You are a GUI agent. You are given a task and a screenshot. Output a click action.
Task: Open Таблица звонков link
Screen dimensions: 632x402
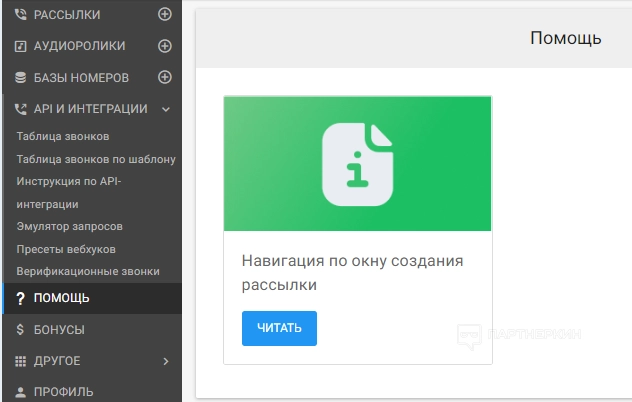pyautogui.click(x=63, y=136)
